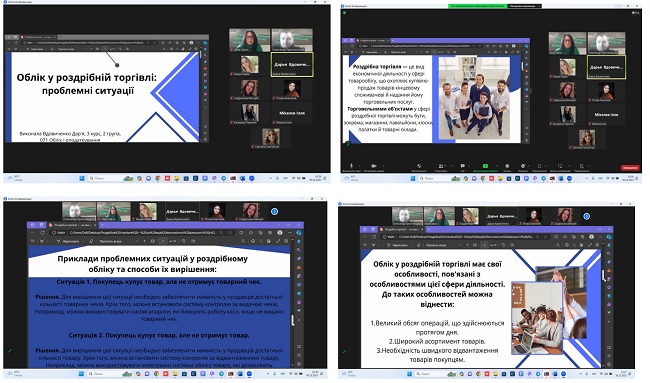Open the Whiteboards icon in Zoom toolbar
Image resolution: width=650 pixels, height=383 pixels.
tap(560, 166)
